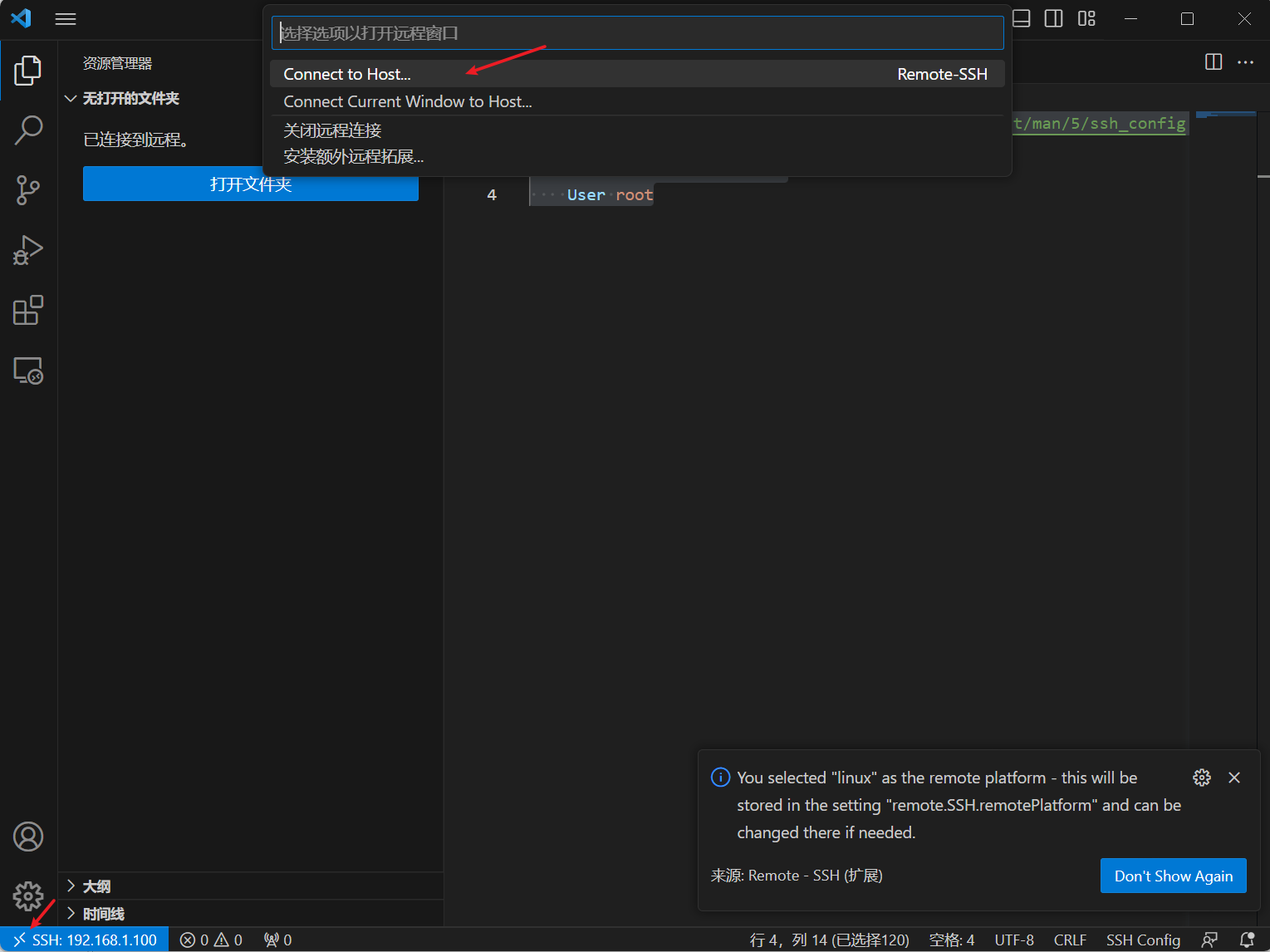Maximize the VS Code window
Screen dimensions: 1270x952
tap(1187, 18)
